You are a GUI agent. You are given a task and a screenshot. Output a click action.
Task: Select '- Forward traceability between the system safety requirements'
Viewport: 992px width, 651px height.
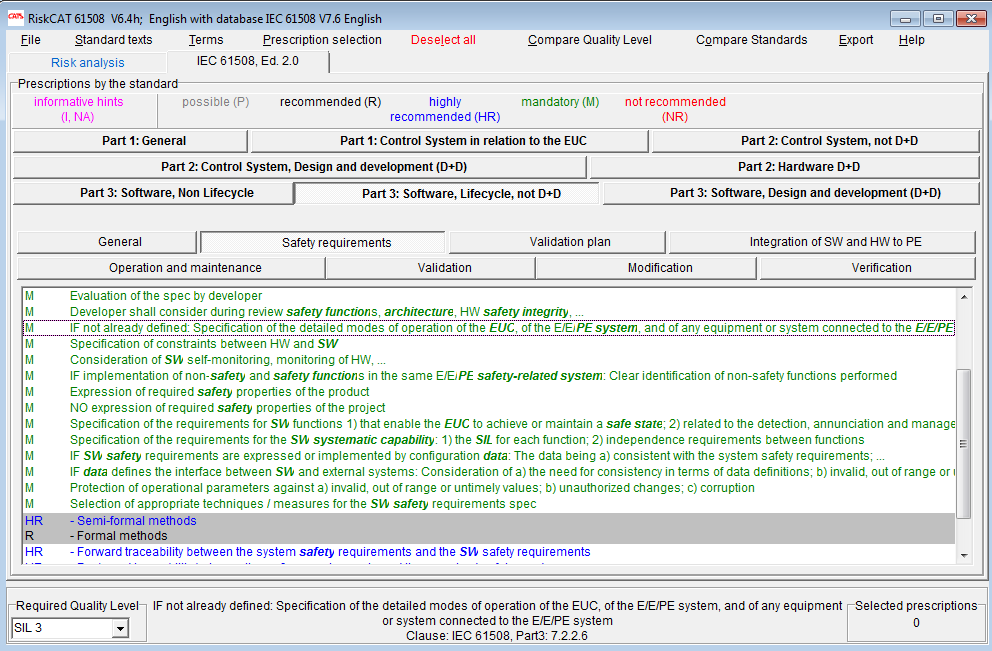(488, 552)
